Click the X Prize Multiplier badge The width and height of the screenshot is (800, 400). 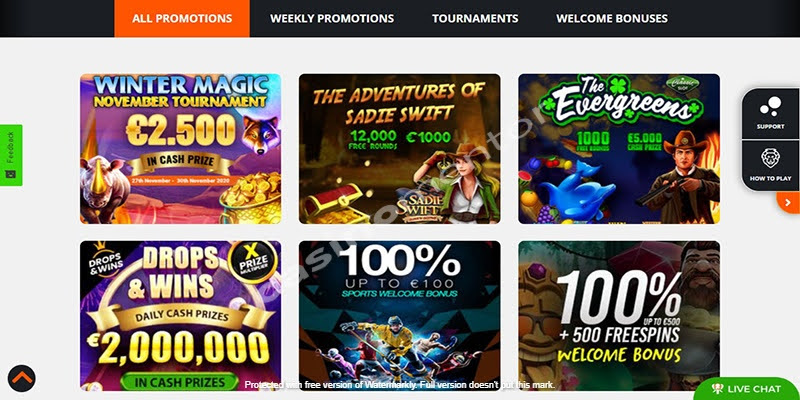(x=252, y=262)
